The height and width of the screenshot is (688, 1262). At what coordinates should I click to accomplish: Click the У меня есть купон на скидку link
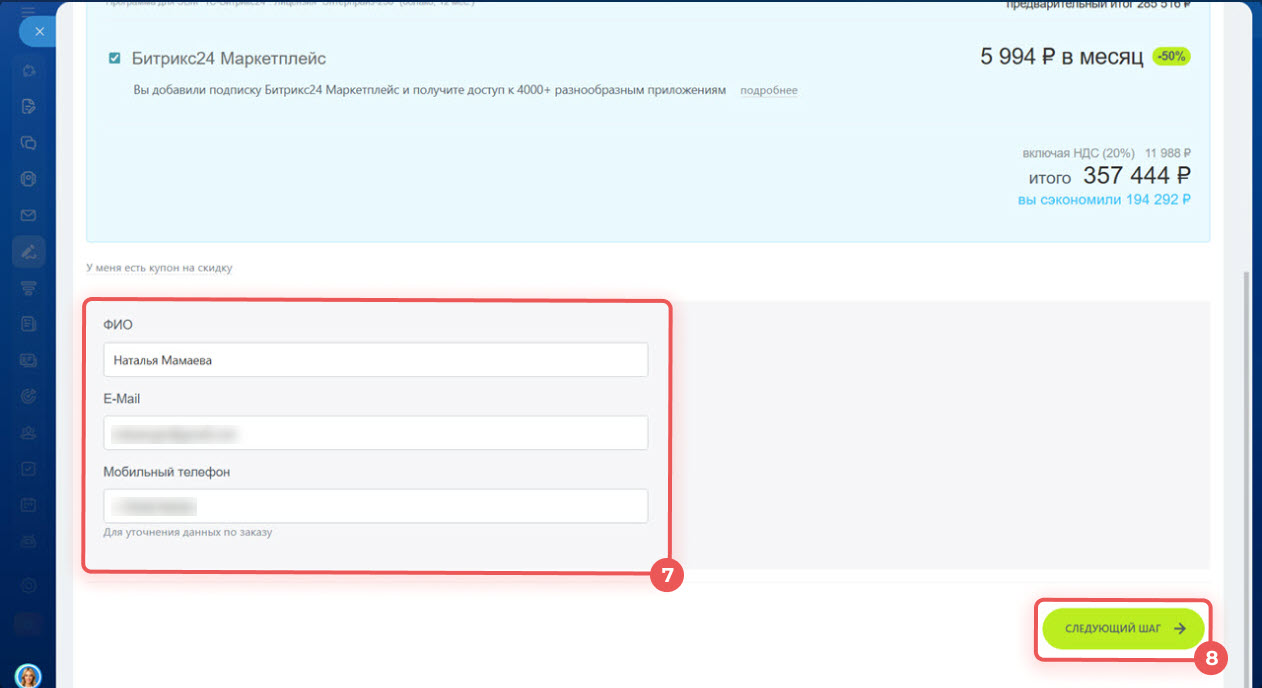click(x=160, y=268)
